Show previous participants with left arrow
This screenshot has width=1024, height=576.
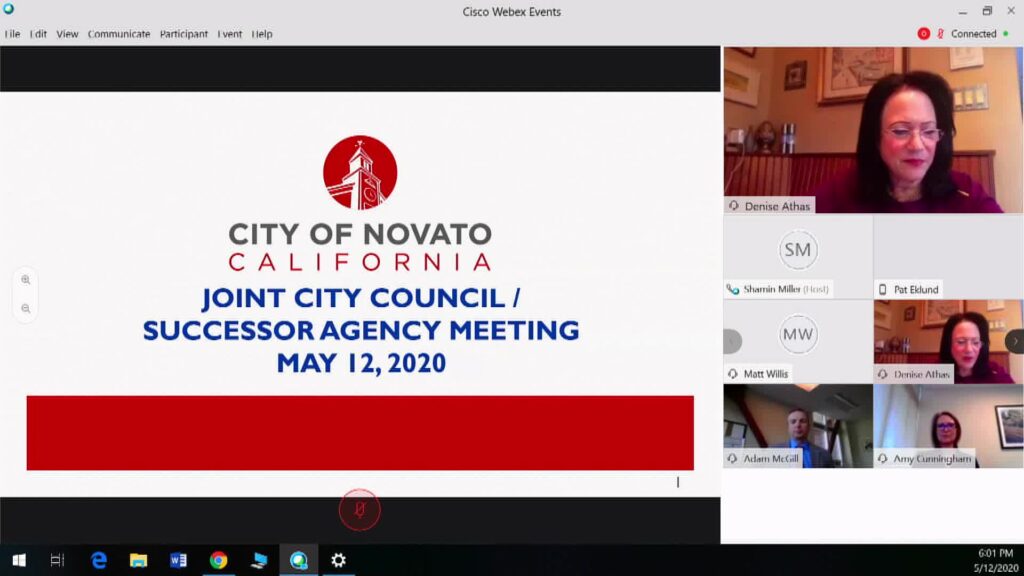click(x=732, y=341)
